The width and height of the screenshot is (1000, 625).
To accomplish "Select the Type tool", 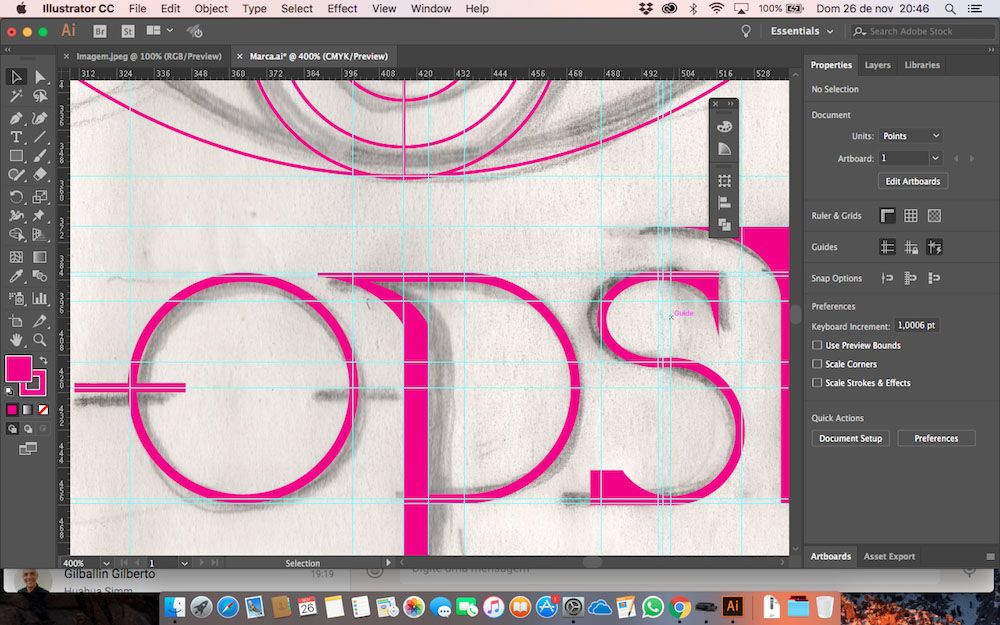I will (16, 137).
